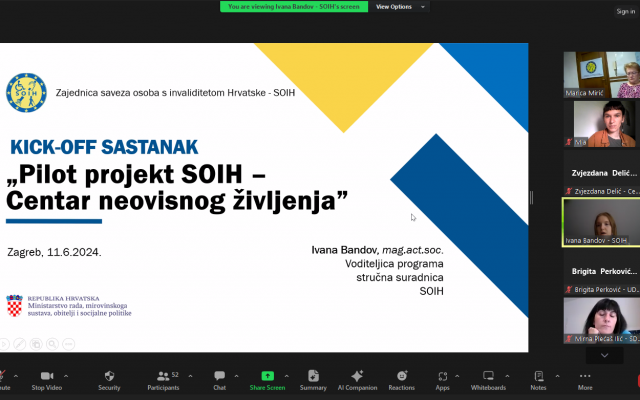This screenshot has width=640, height=400.
Task: Expand video options caret beside Stop Video
Action: coord(66,376)
